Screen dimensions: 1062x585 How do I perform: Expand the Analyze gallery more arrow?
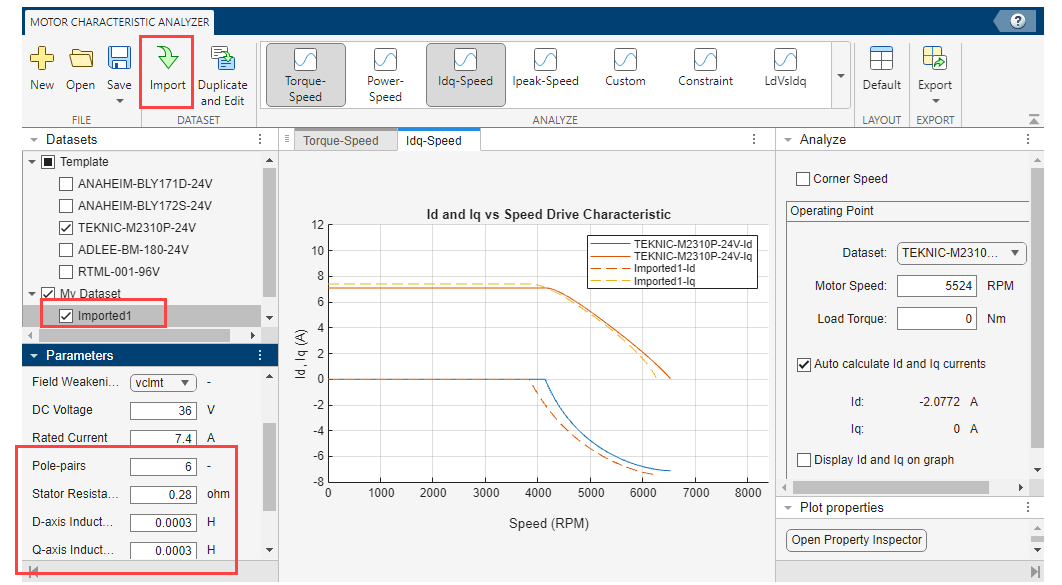click(840, 76)
